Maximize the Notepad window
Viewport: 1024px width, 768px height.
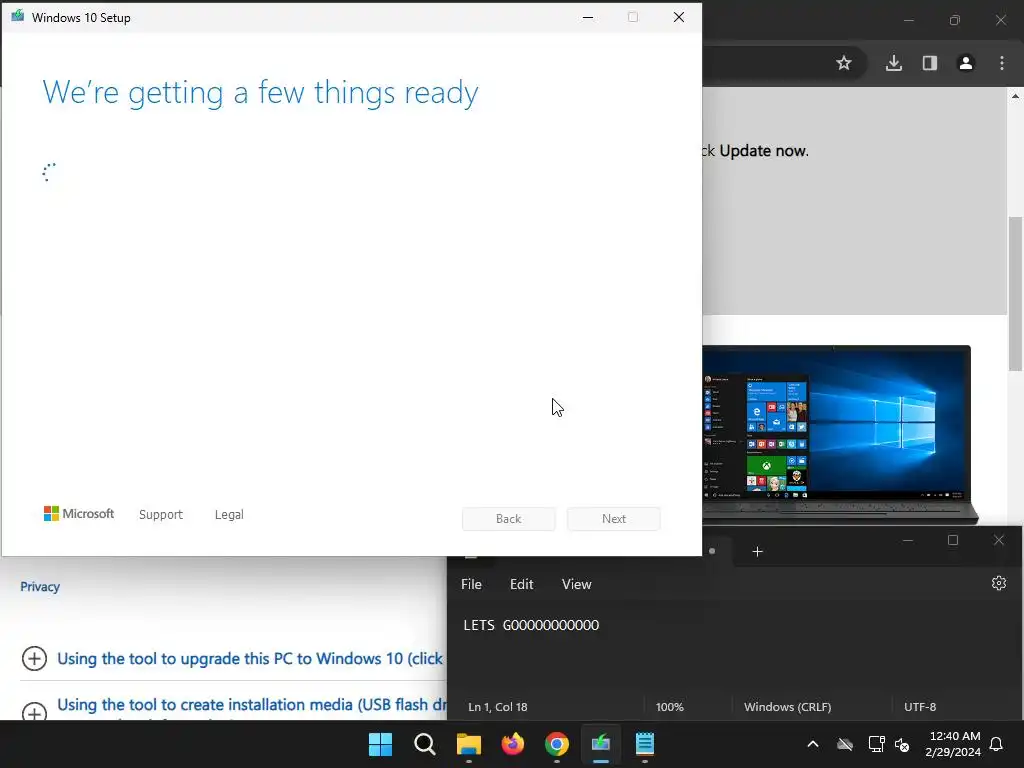[953, 540]
